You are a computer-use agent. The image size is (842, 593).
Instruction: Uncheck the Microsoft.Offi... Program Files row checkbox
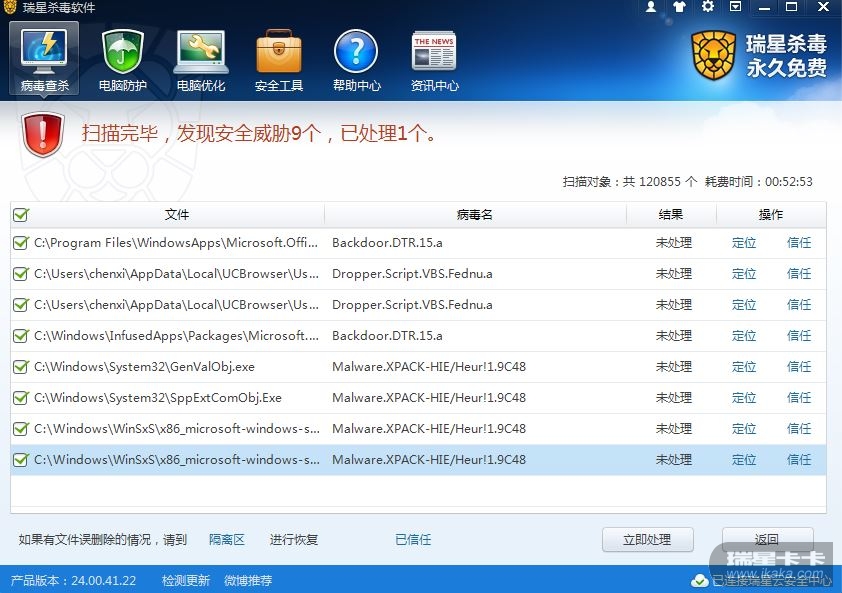click(21, 243)
